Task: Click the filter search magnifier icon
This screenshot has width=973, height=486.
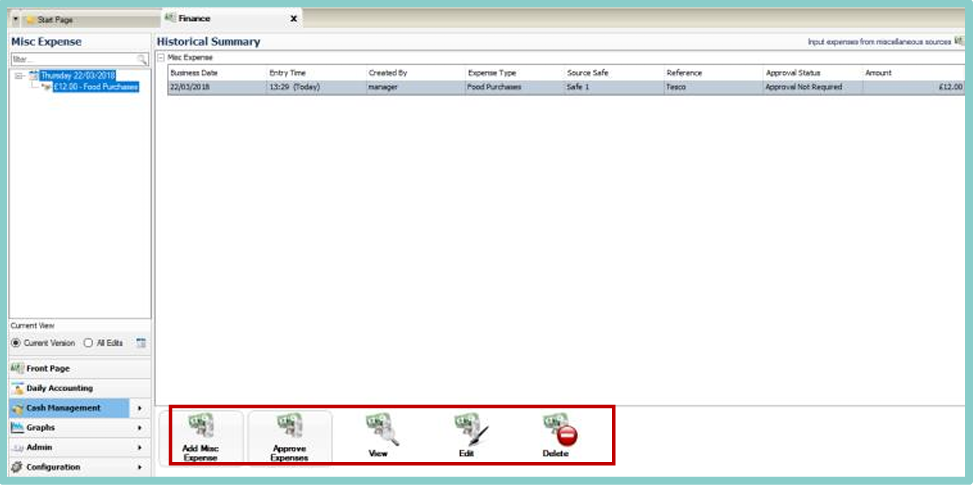Action: point(142,60)
